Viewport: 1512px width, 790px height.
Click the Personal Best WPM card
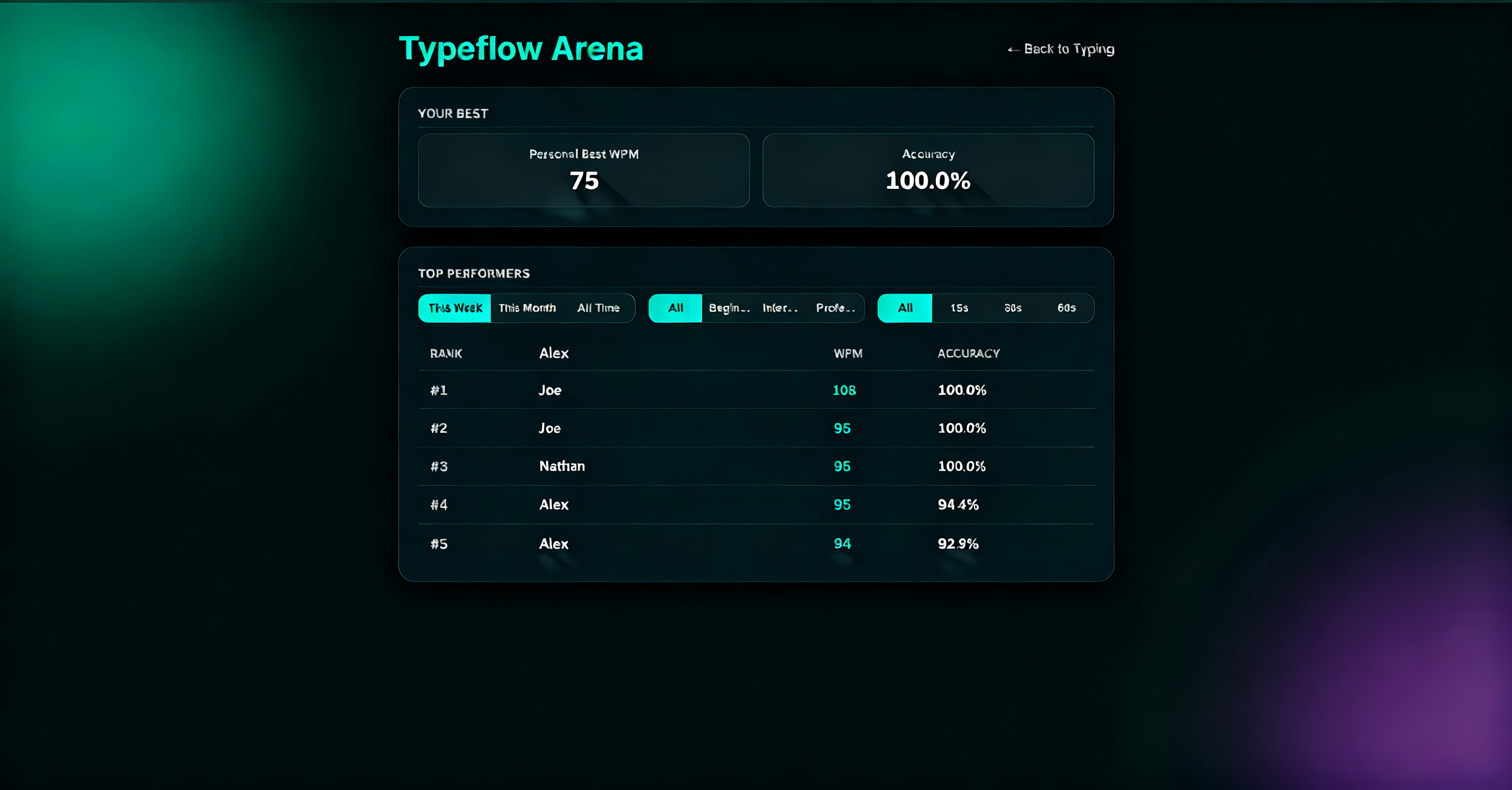pos(584,170)
